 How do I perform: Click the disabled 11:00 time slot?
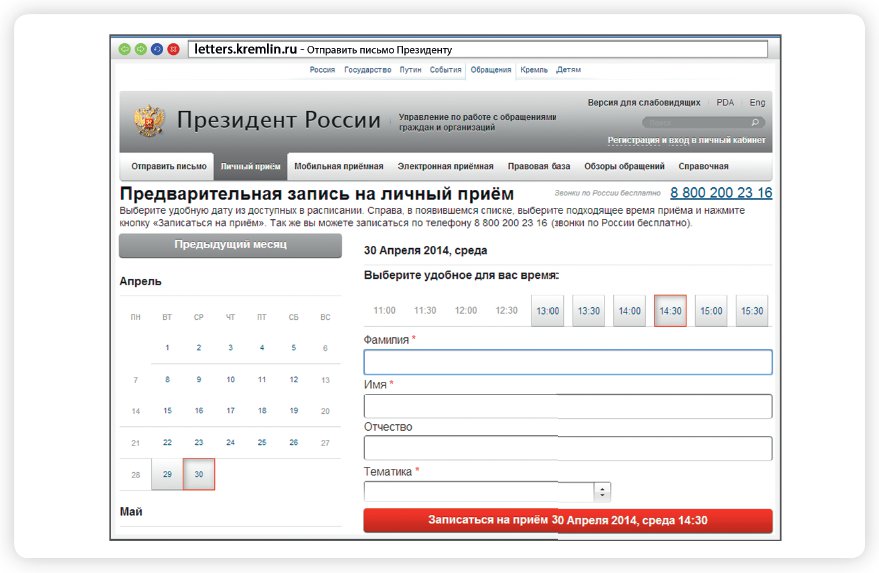coord(385,311)
